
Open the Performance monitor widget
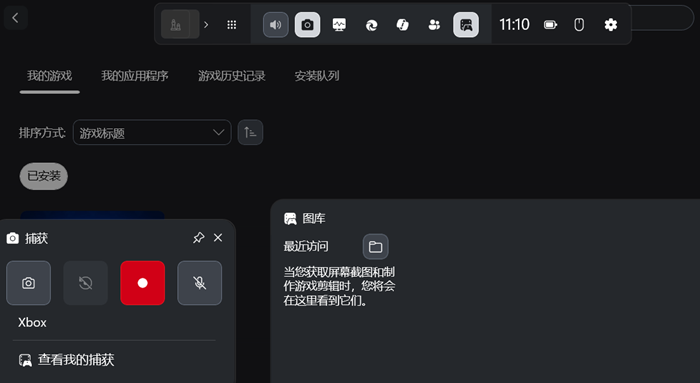(339, 25)
